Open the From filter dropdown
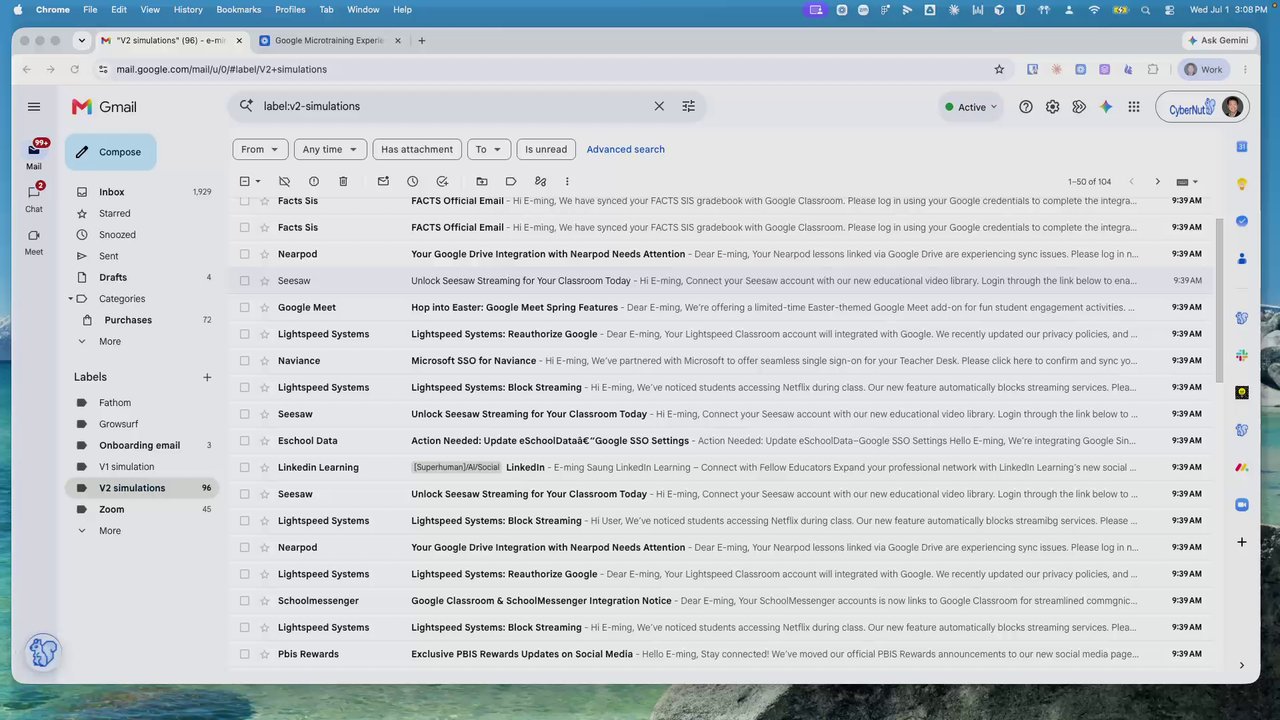The width and height of the screenshot is (1280, 720). 260,149
